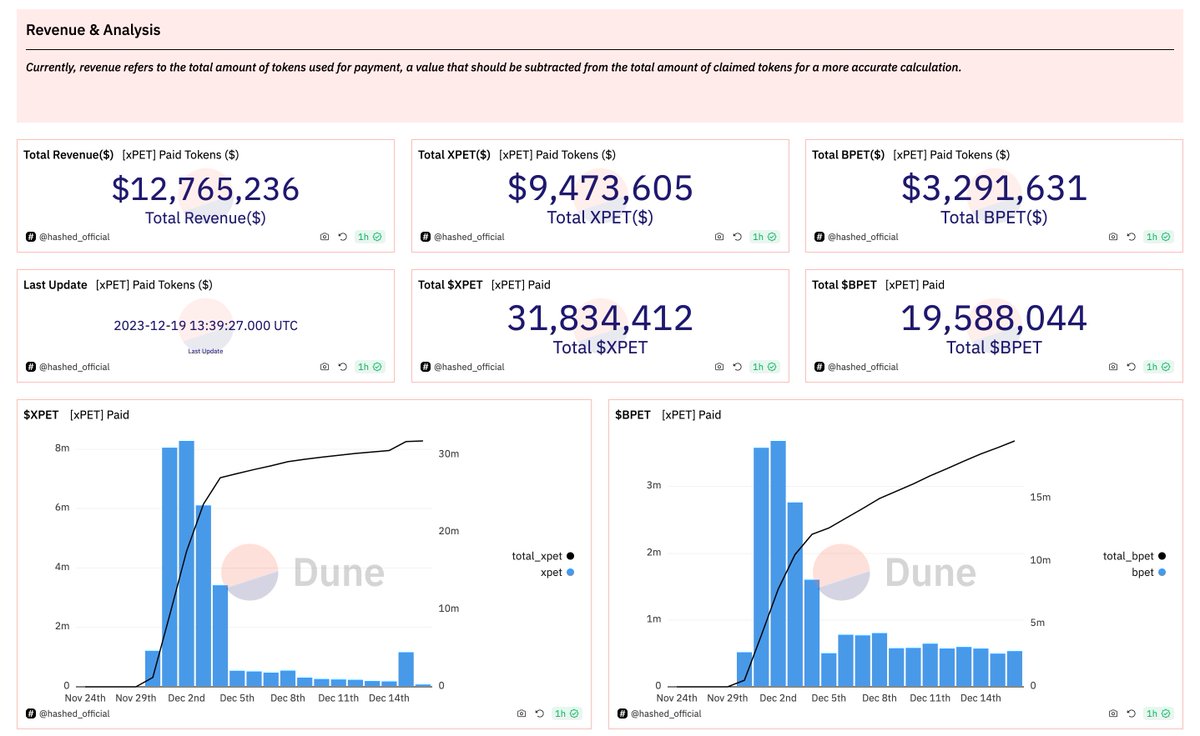Viewport: 1200px width, 736px height.
Task: Select the $9,473,605 value
Action: pos(600,189)
